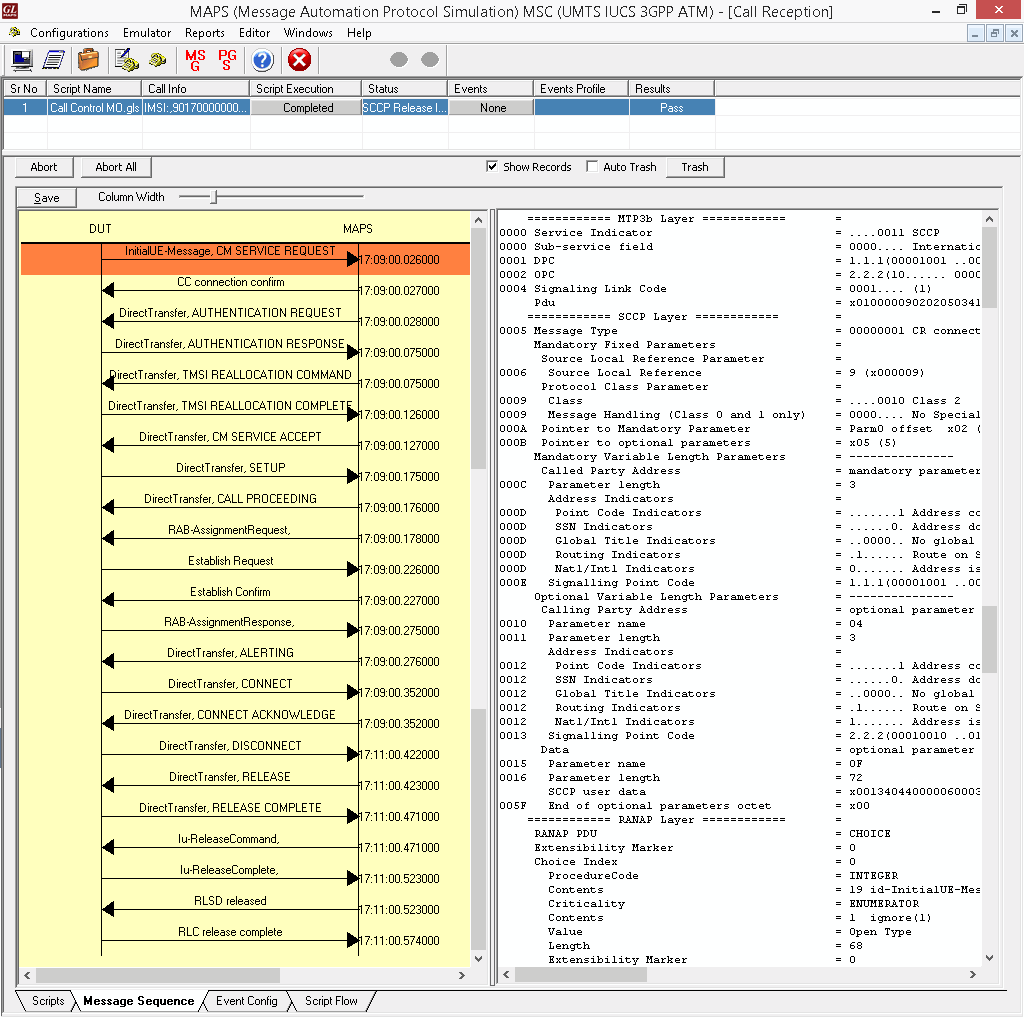The image size is (1028, 1018).
Task: Open the Help menu
Action: [x=359, y=33]
